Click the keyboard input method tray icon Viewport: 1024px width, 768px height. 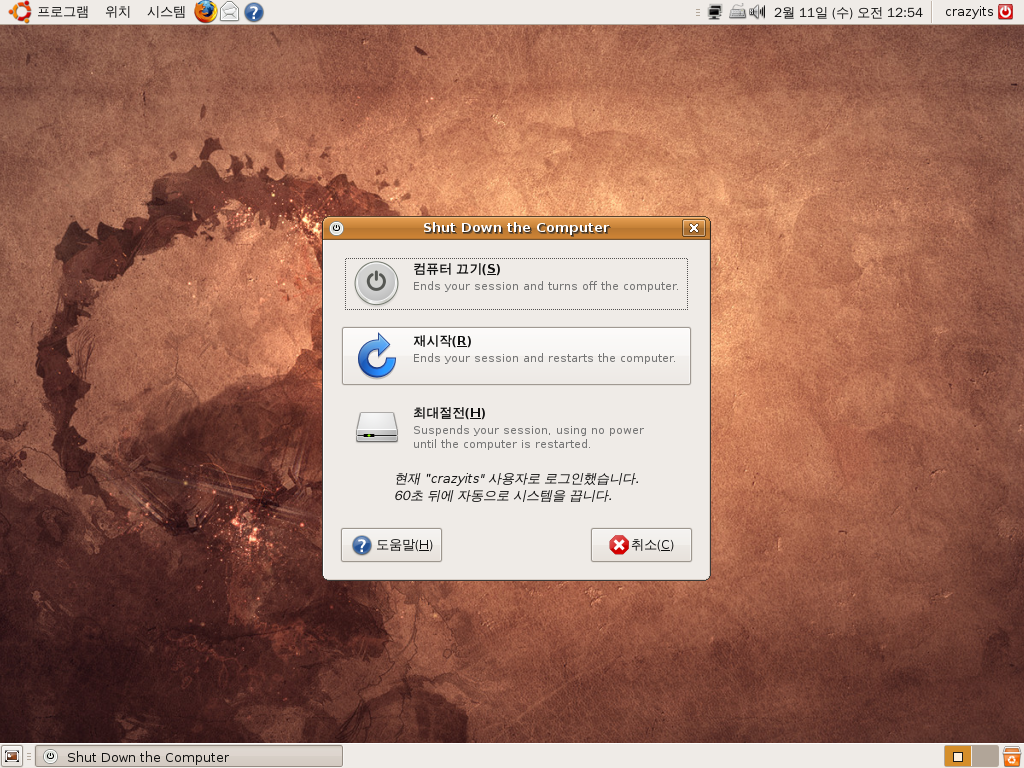[737, 12]
